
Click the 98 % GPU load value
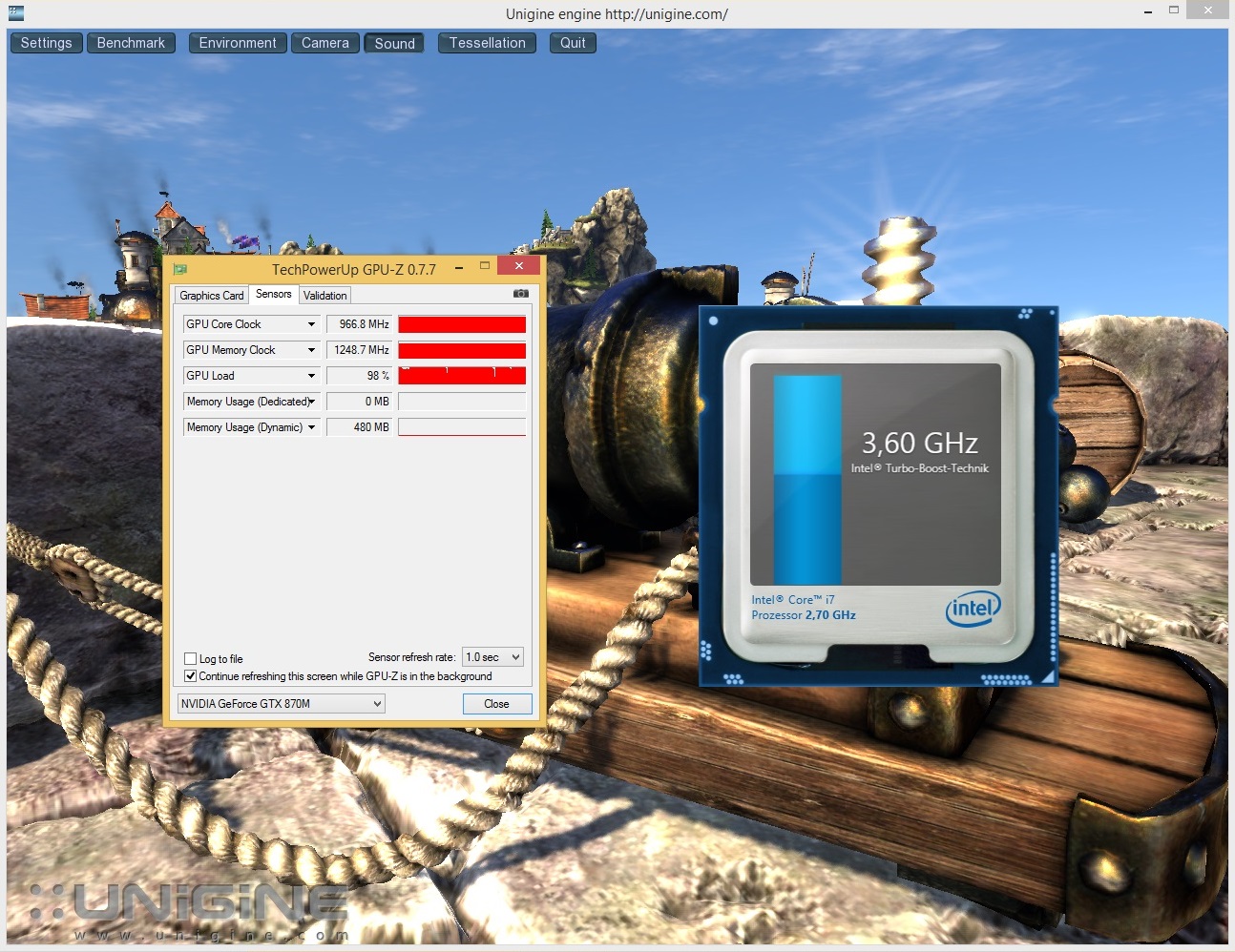click(359, 376)
